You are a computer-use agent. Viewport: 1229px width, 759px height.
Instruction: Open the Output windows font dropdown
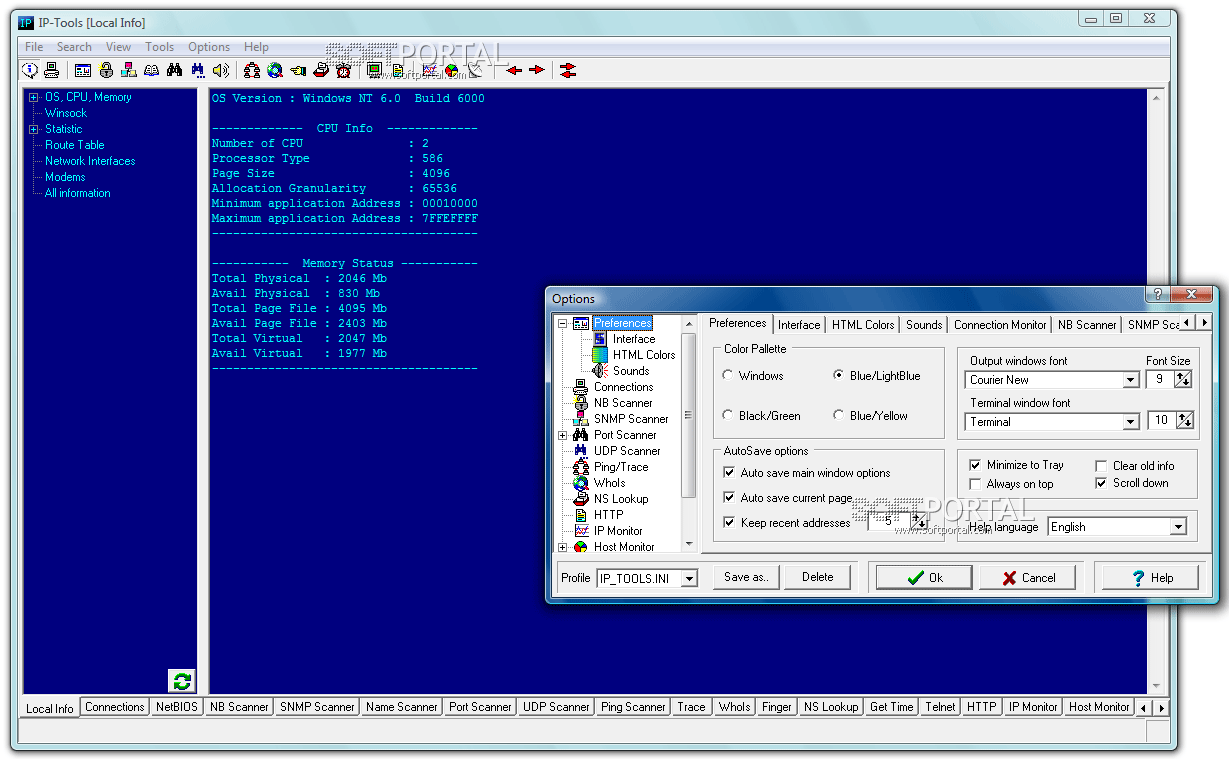point(1130,380)
